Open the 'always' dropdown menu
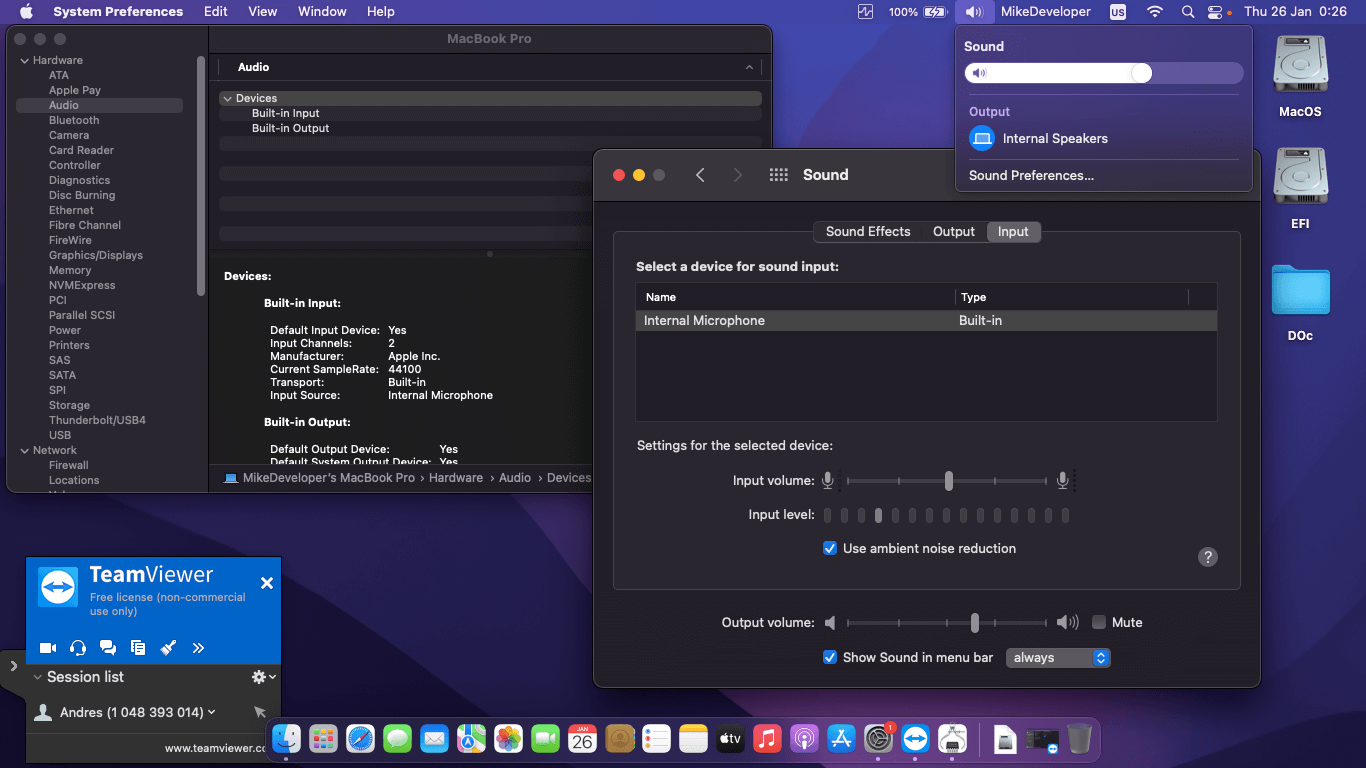 pos(1058,657)
